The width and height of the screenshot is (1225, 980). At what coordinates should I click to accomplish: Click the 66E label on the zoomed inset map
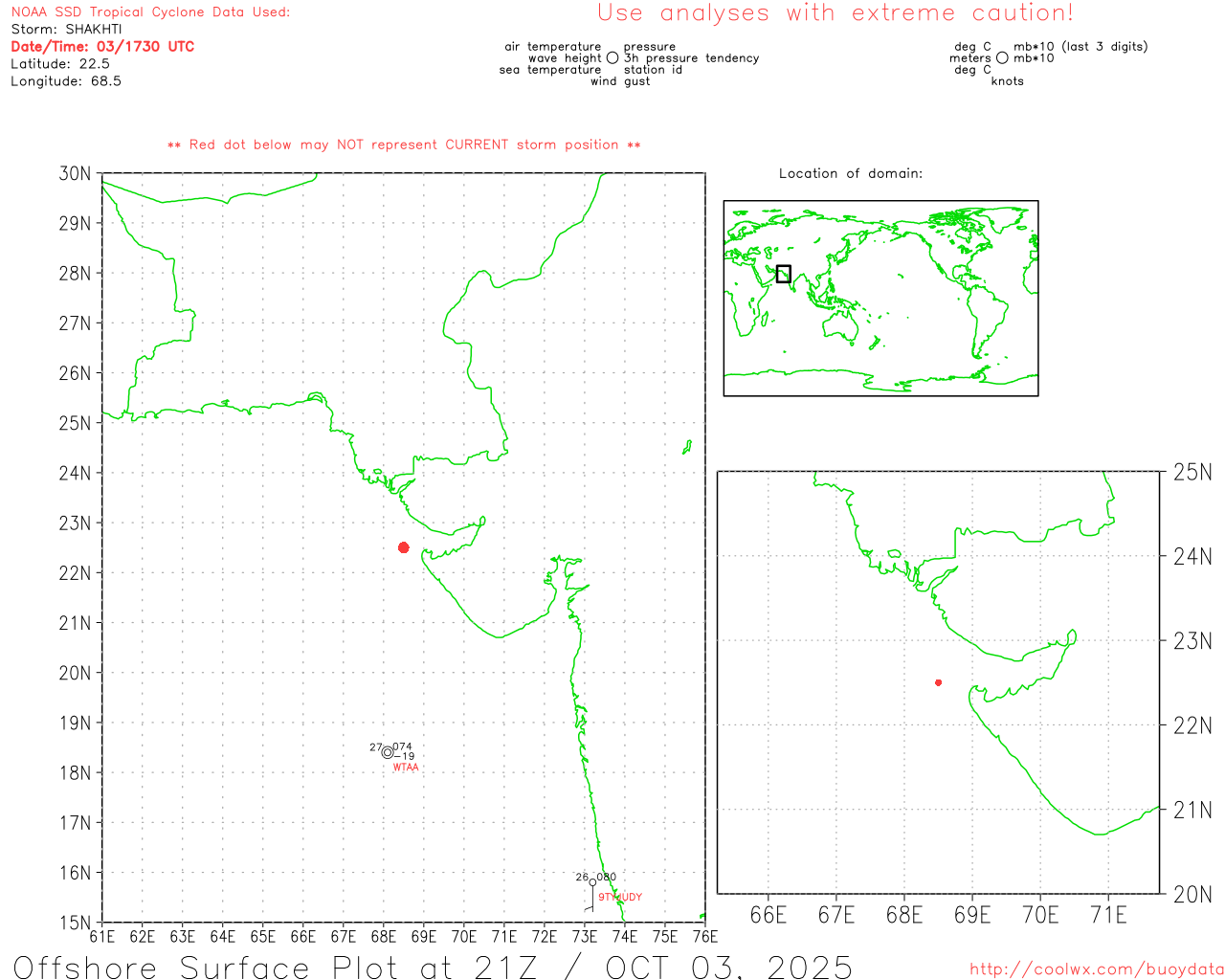[768, 915]
